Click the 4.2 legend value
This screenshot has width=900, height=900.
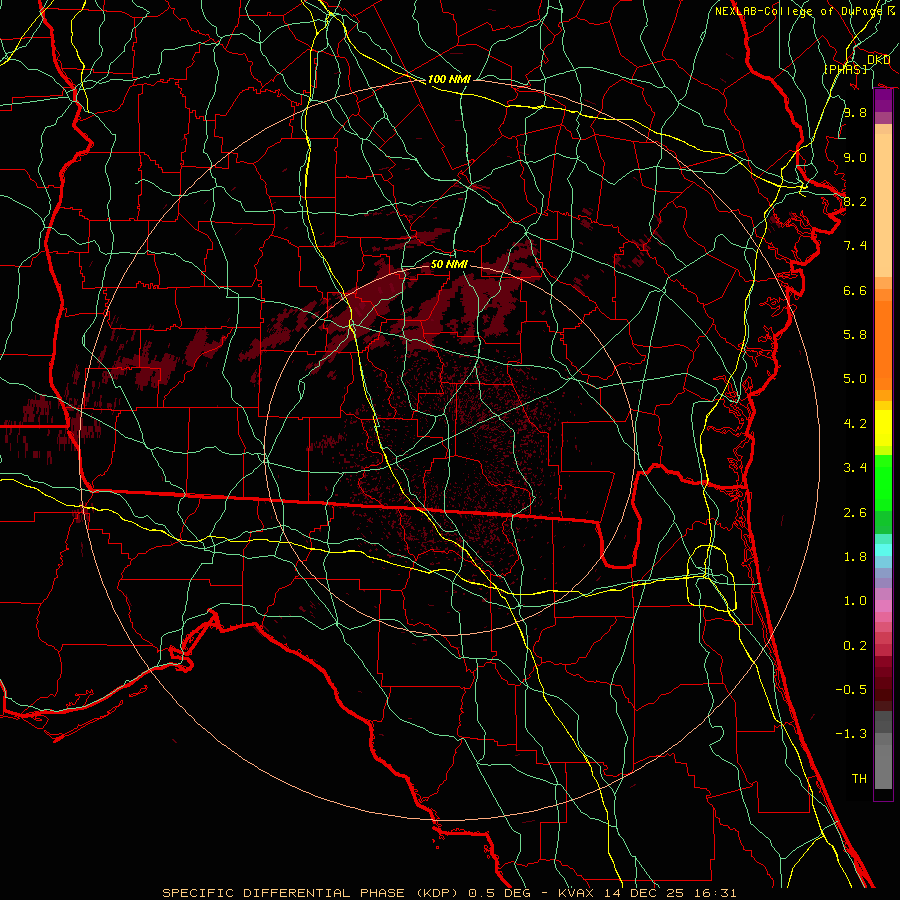coord(855,424)
